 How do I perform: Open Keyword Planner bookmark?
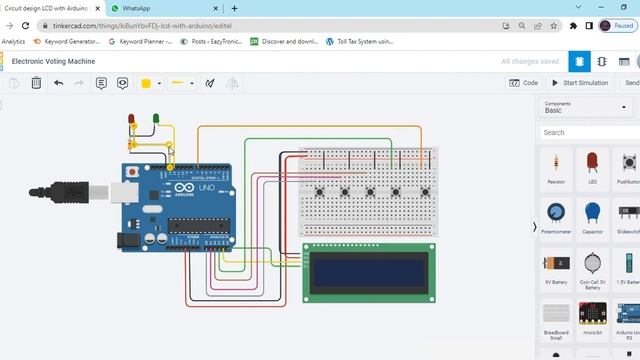coord(140,42)
